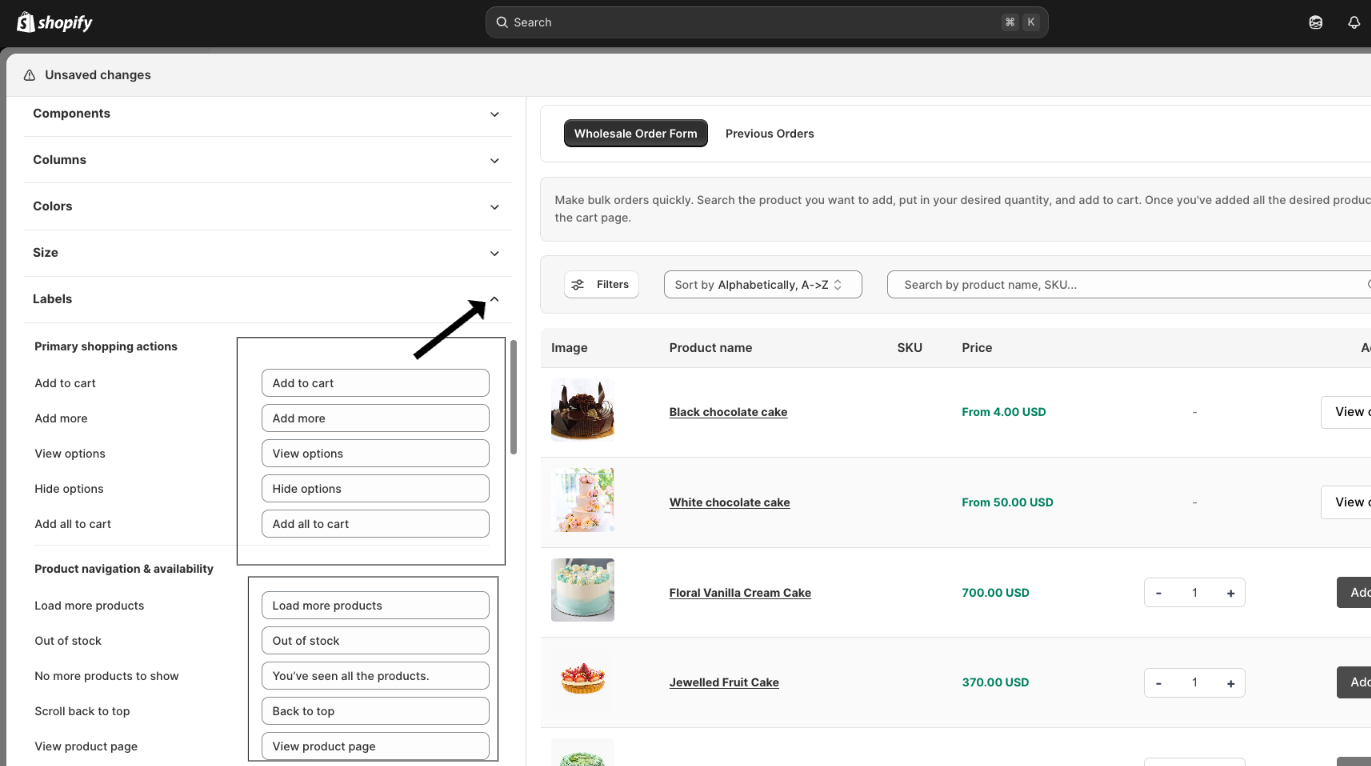Click the Jewelled Fruit Cake thumbnail image
This screenshot has width=1371, height=766.
582,681
